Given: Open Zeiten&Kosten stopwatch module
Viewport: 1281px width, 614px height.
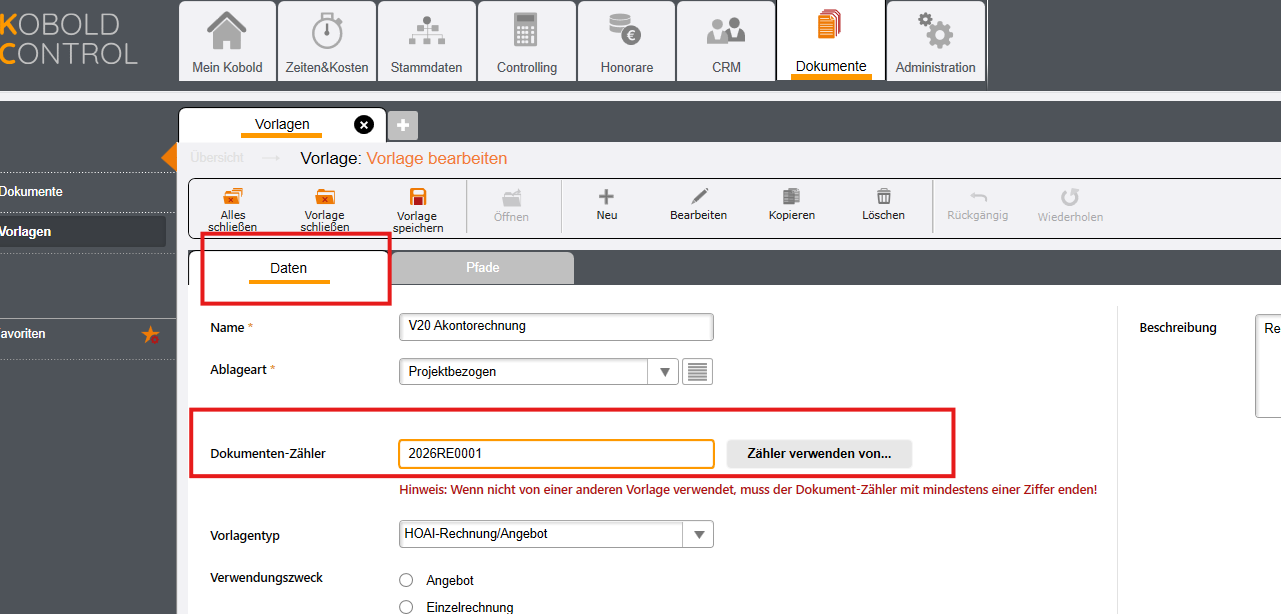Looking at the screenshot, I should (x=327, y=42).
